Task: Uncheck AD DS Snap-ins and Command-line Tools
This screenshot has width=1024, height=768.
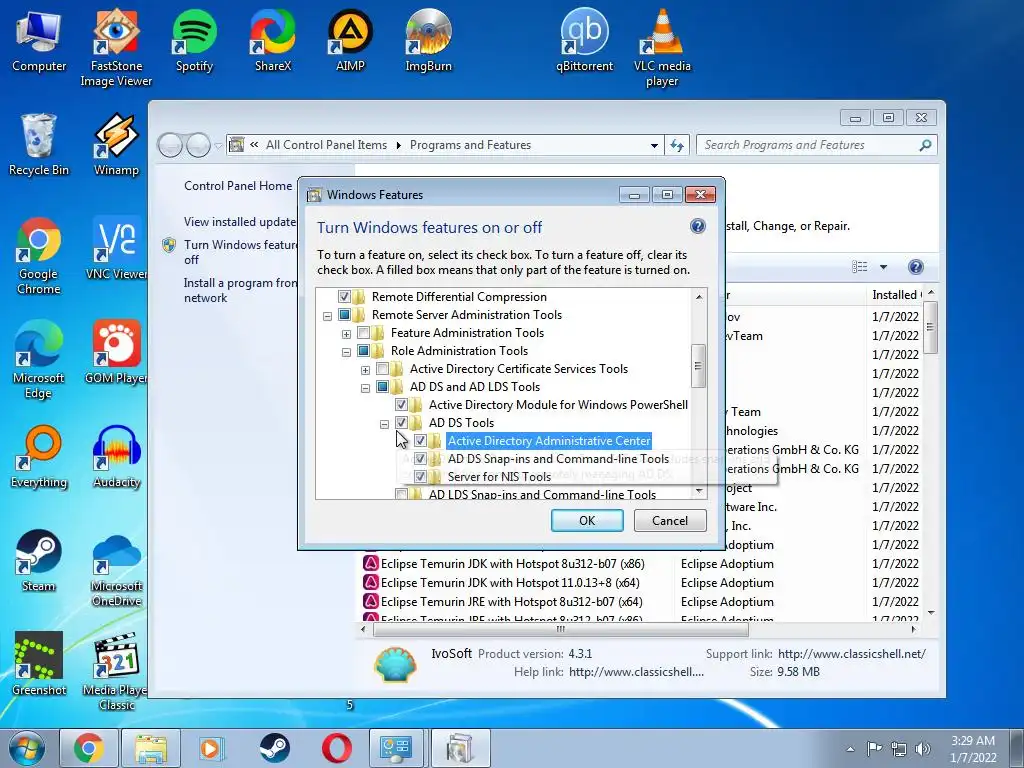Action: (x=420, y=458)
